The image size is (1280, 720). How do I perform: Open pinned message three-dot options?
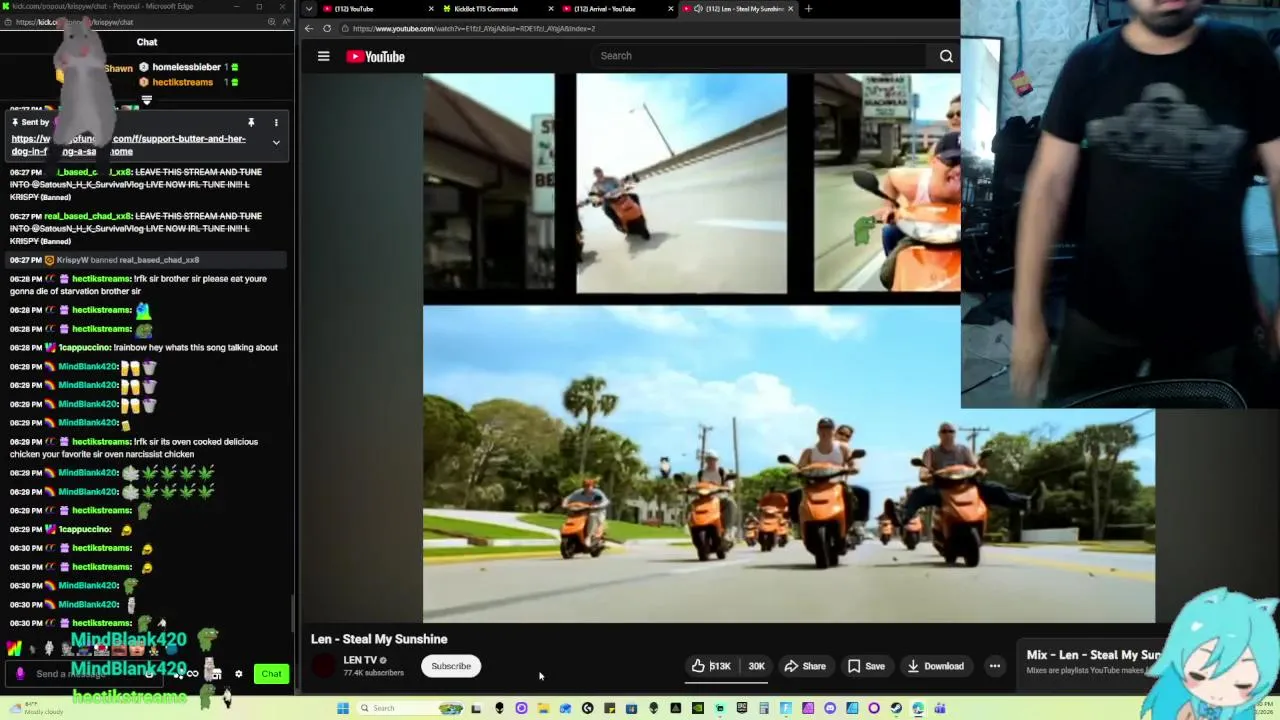pos(276,122)
